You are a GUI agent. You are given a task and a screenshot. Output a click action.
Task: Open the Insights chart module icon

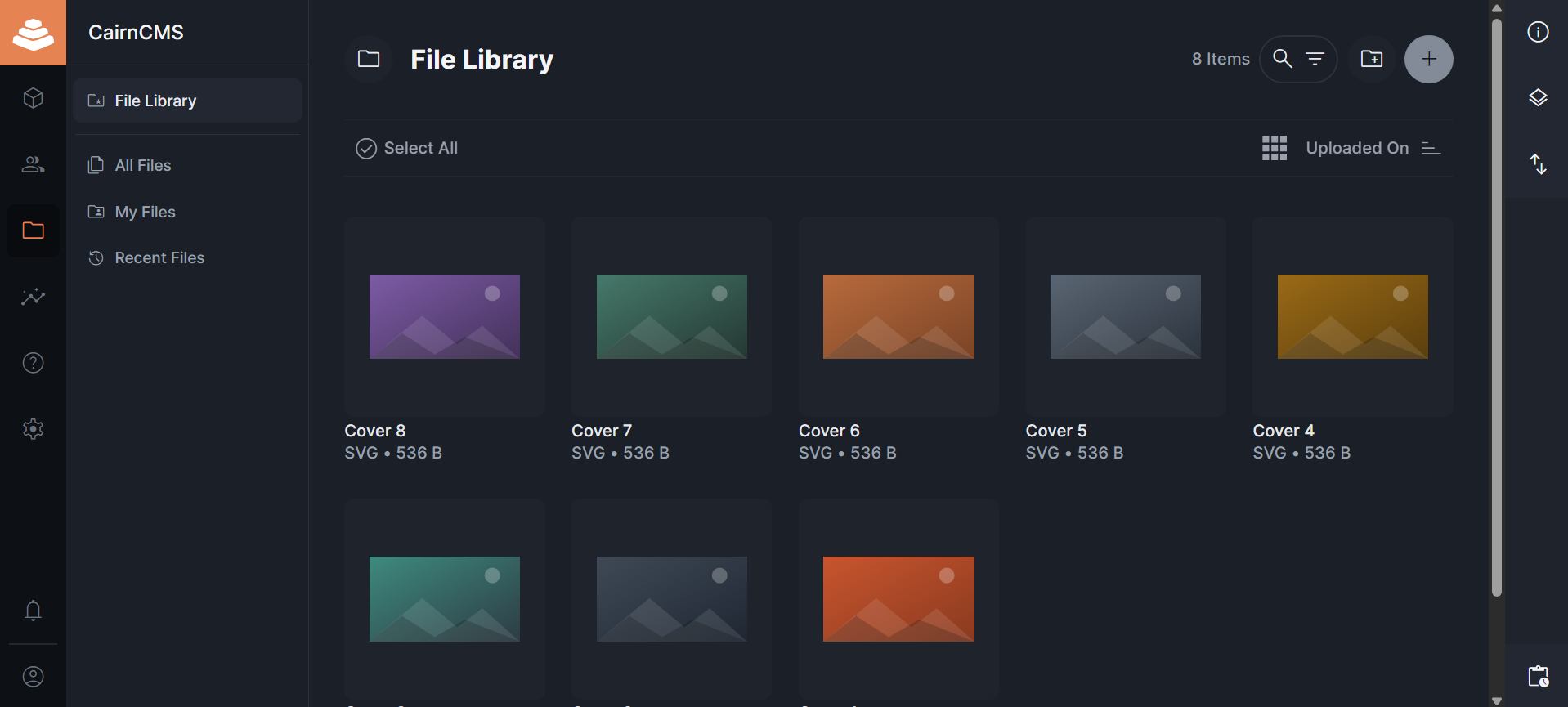click(x=33, y=297)
